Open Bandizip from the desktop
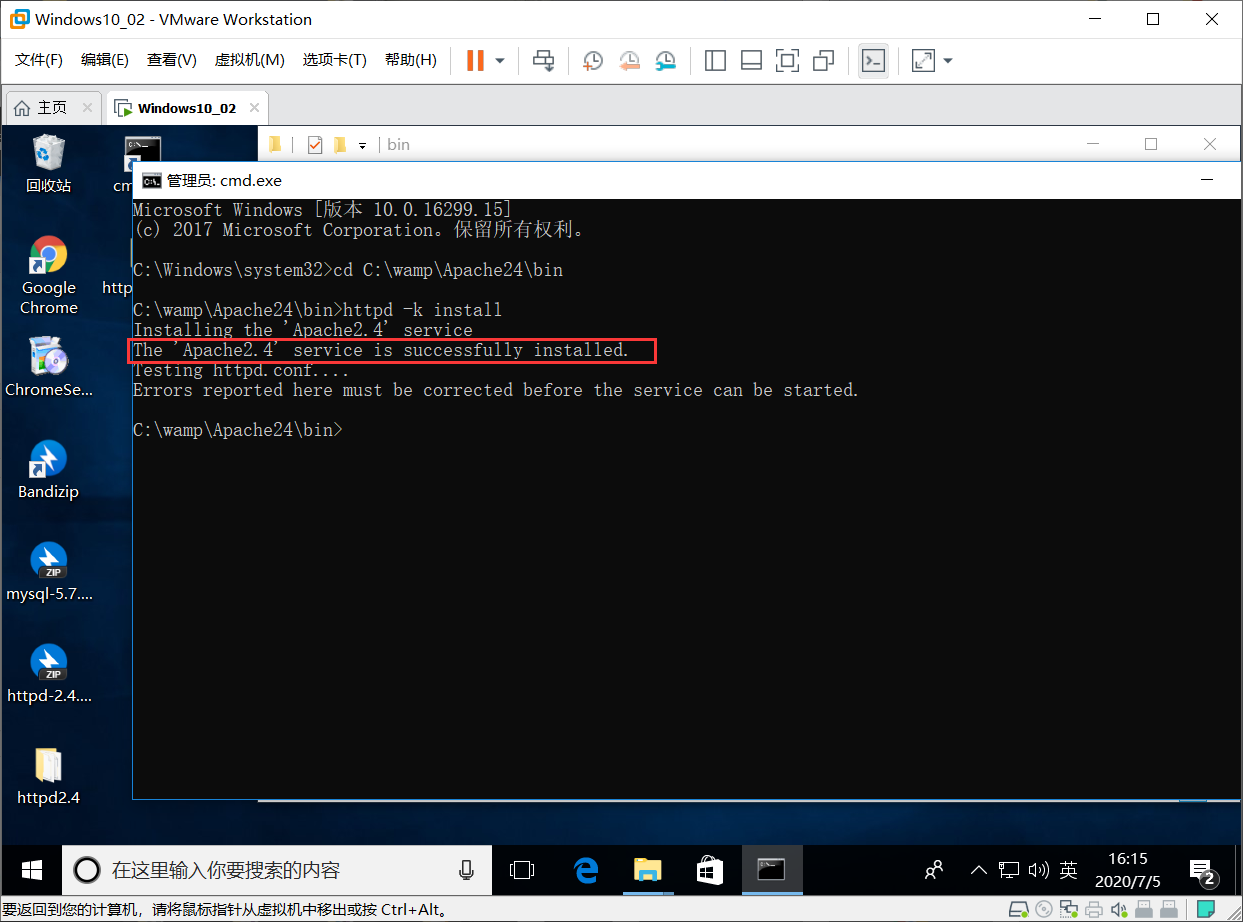Viewport: 1243px width, 922px height. pos(48,460)
